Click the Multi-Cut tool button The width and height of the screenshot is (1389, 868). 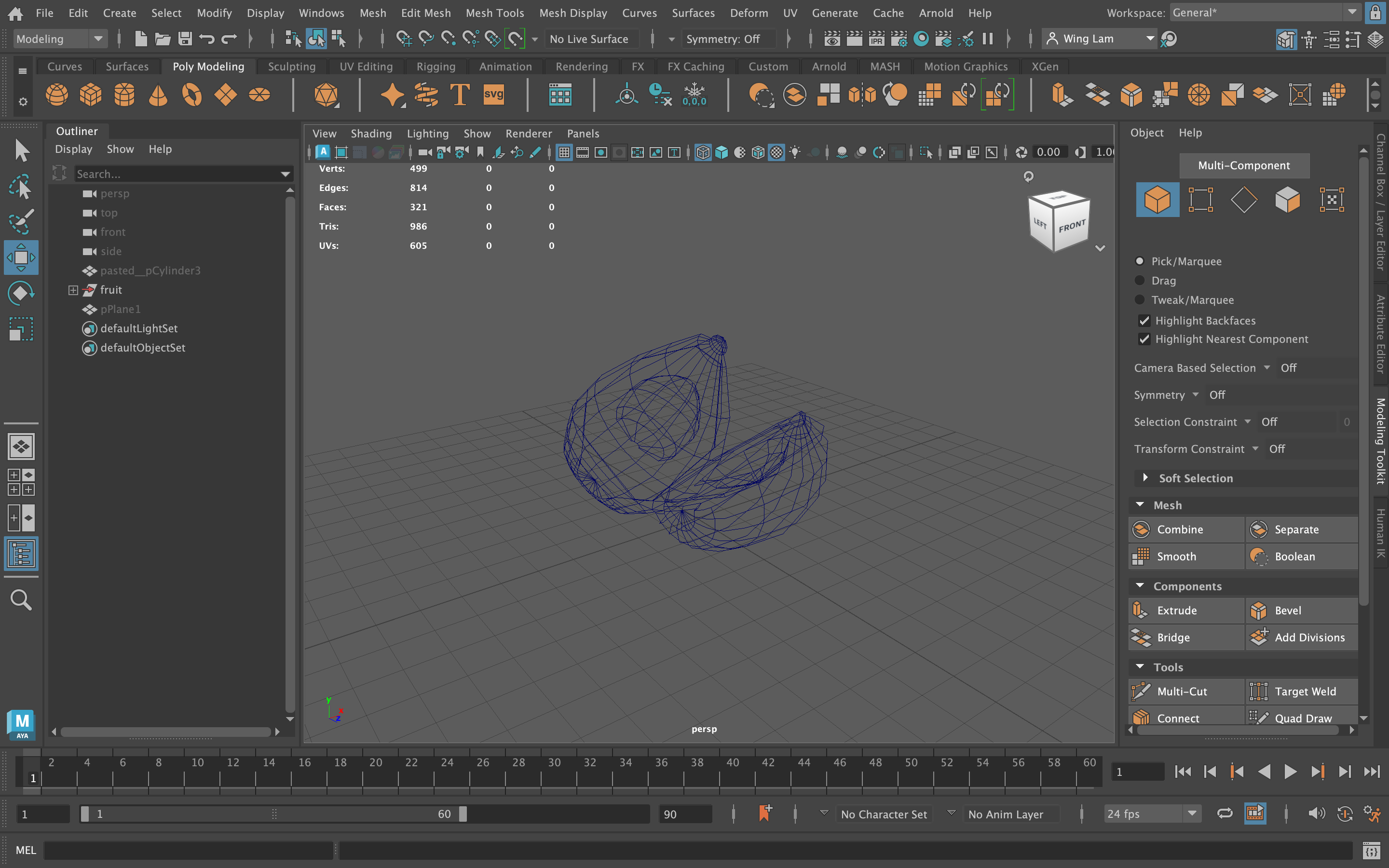click(1186, 691)
